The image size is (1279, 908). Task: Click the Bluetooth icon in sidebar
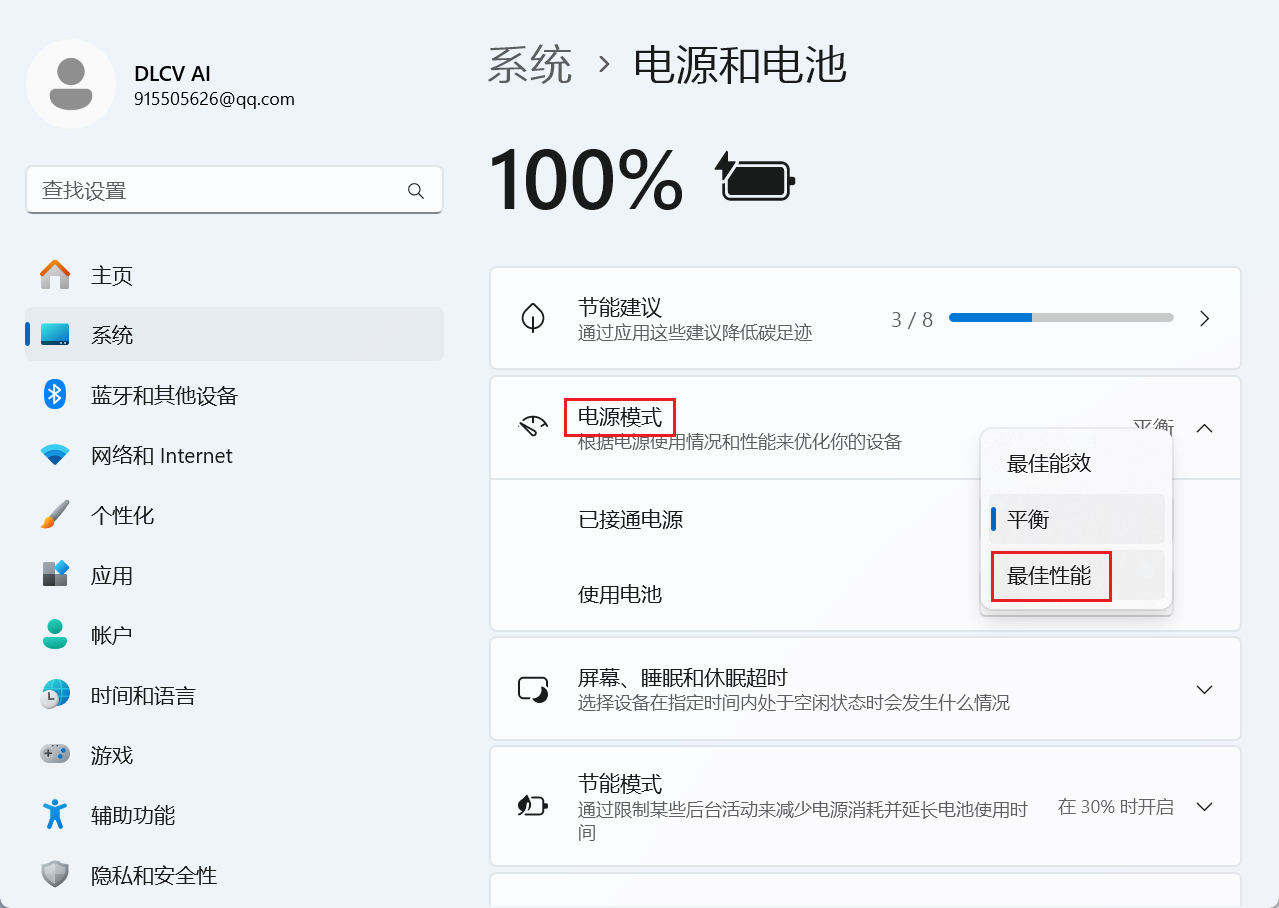55,395
